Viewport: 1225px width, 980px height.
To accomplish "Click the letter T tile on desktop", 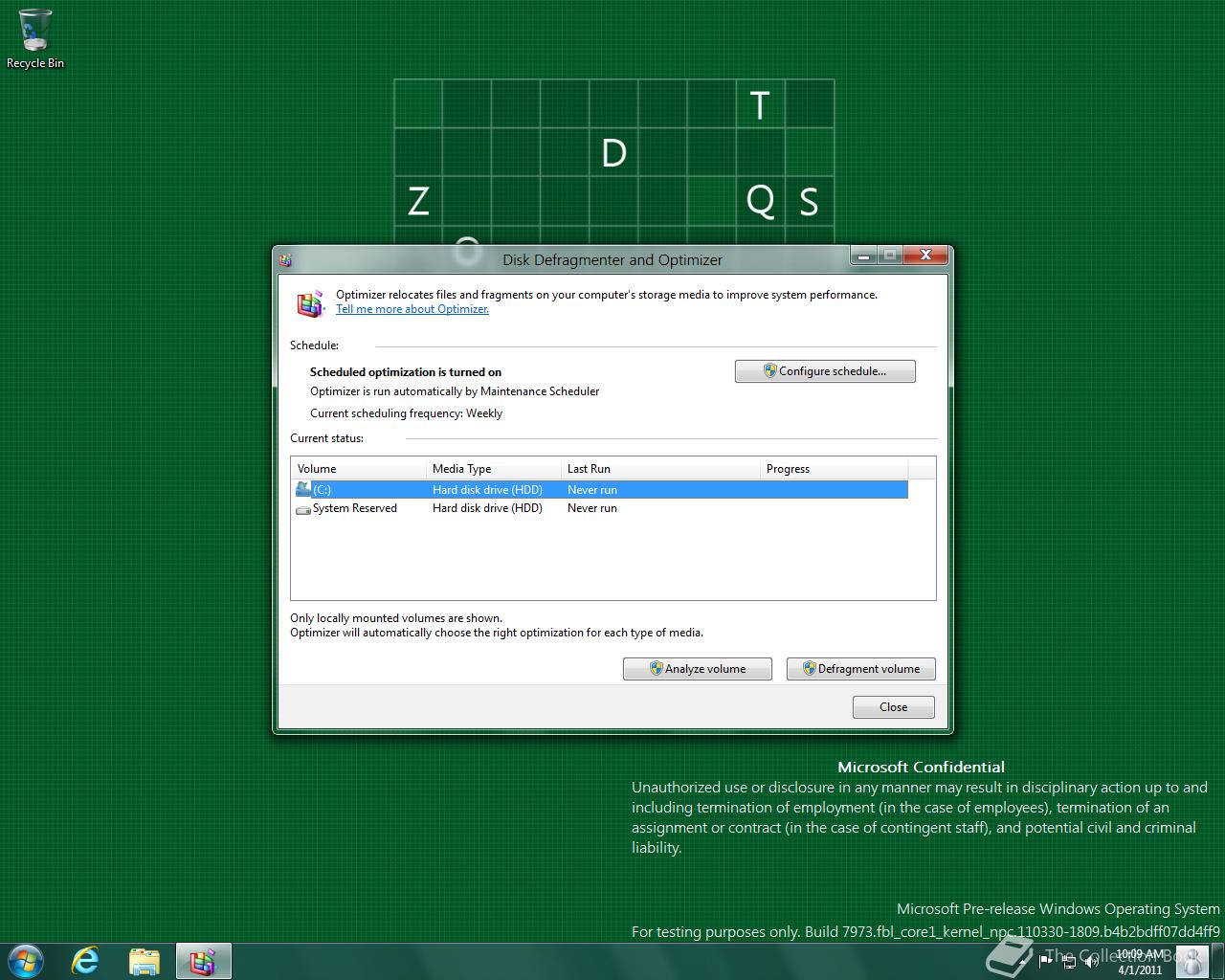I will [760, 104].
